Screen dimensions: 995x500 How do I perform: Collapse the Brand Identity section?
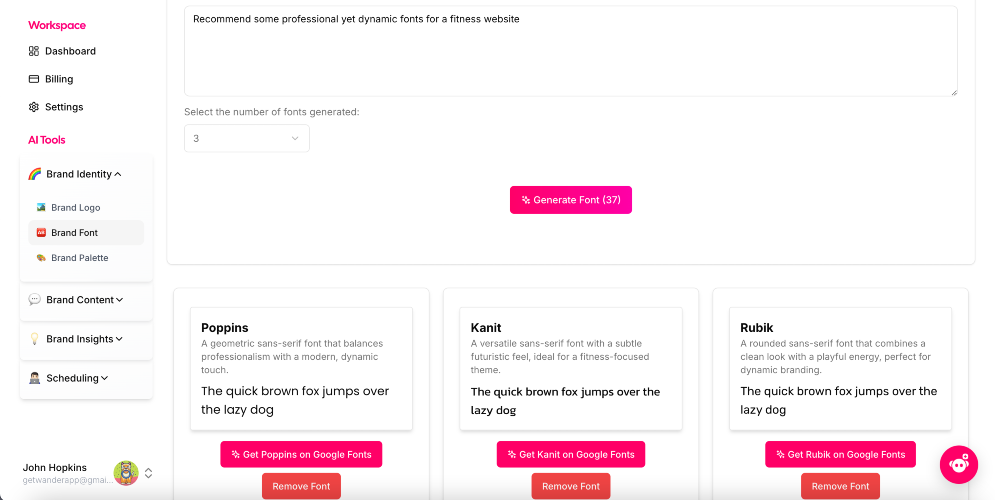118,174
